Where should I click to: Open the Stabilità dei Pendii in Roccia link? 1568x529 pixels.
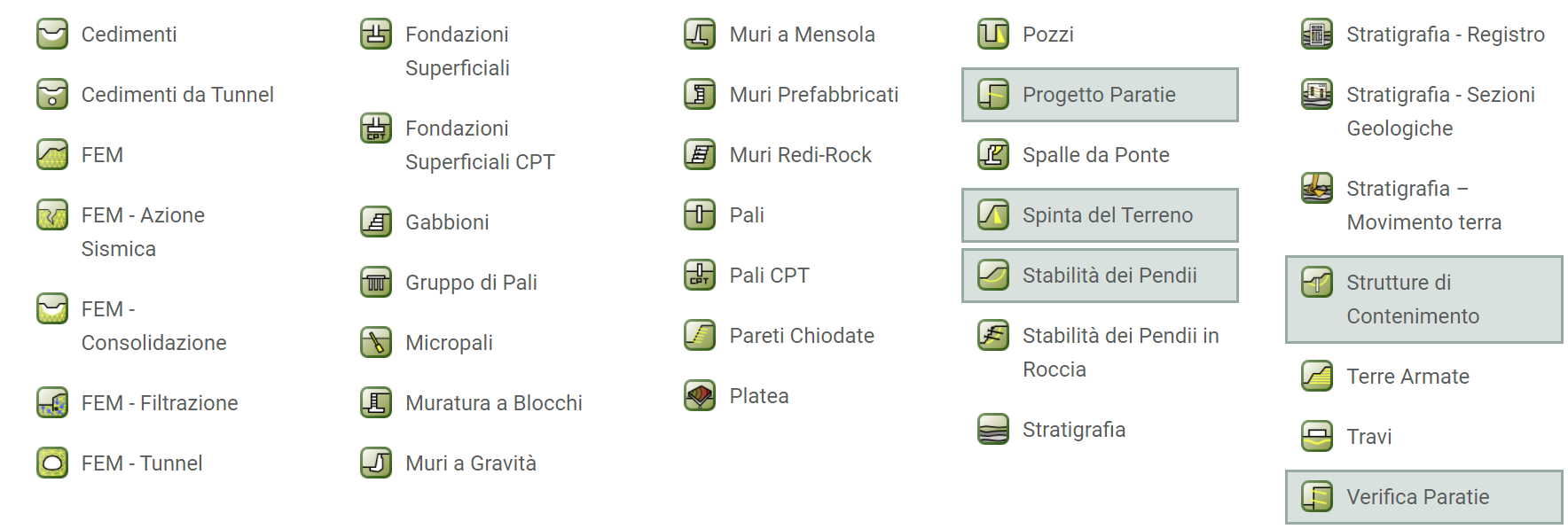tap(1120, 353)
